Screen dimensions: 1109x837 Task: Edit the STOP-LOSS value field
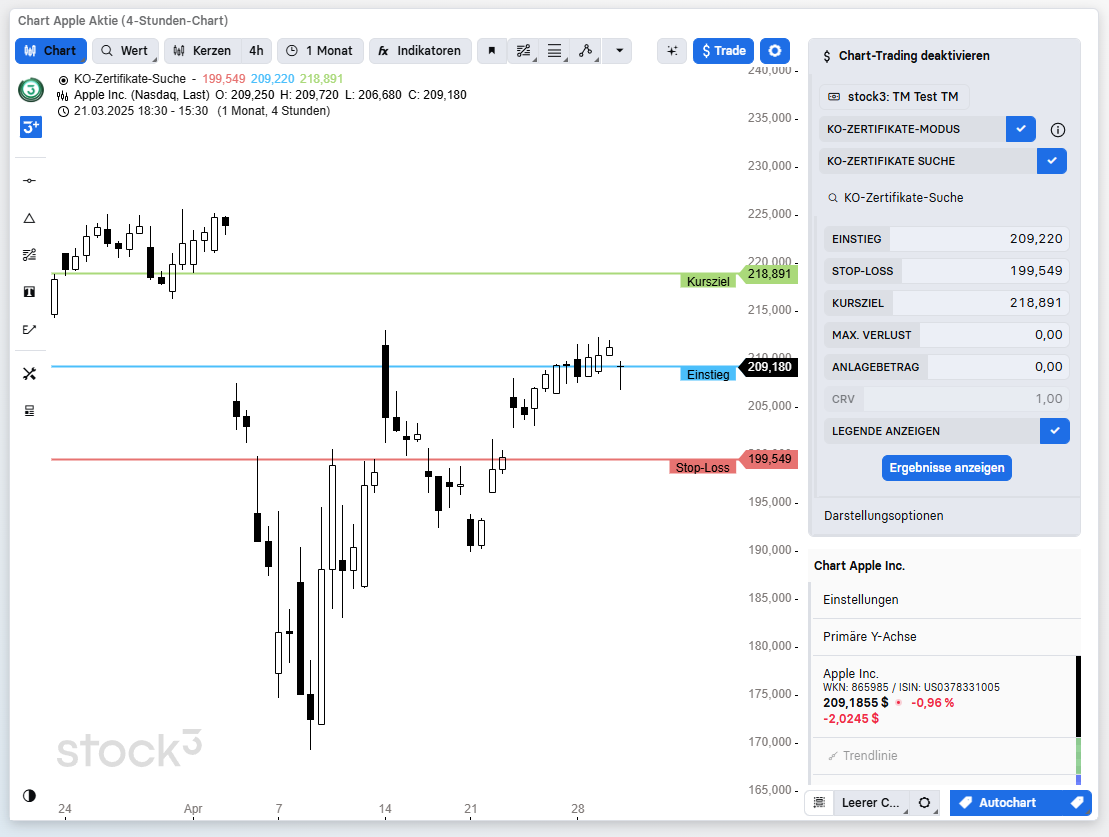click(x=985, y=271)
